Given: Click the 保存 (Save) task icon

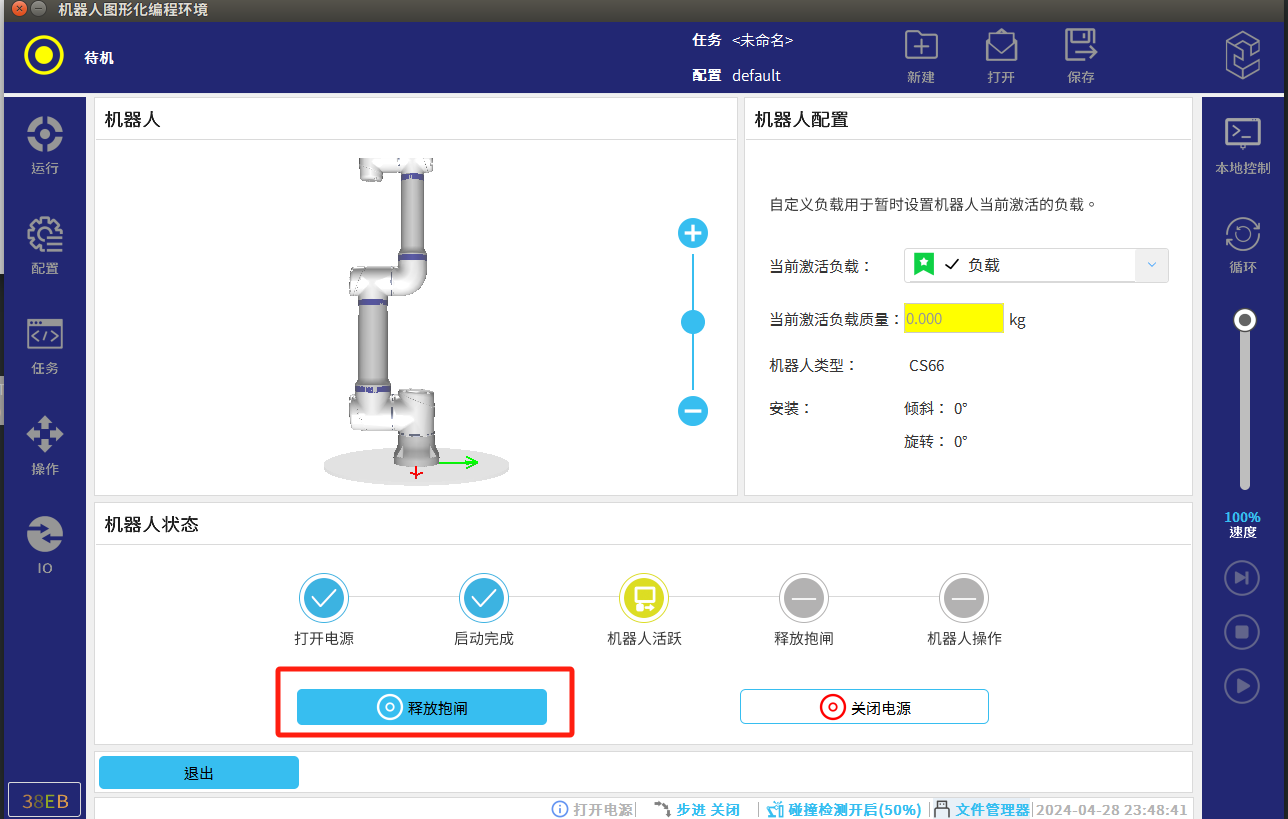Looking at the screenshot, I should coord(1080,55).
